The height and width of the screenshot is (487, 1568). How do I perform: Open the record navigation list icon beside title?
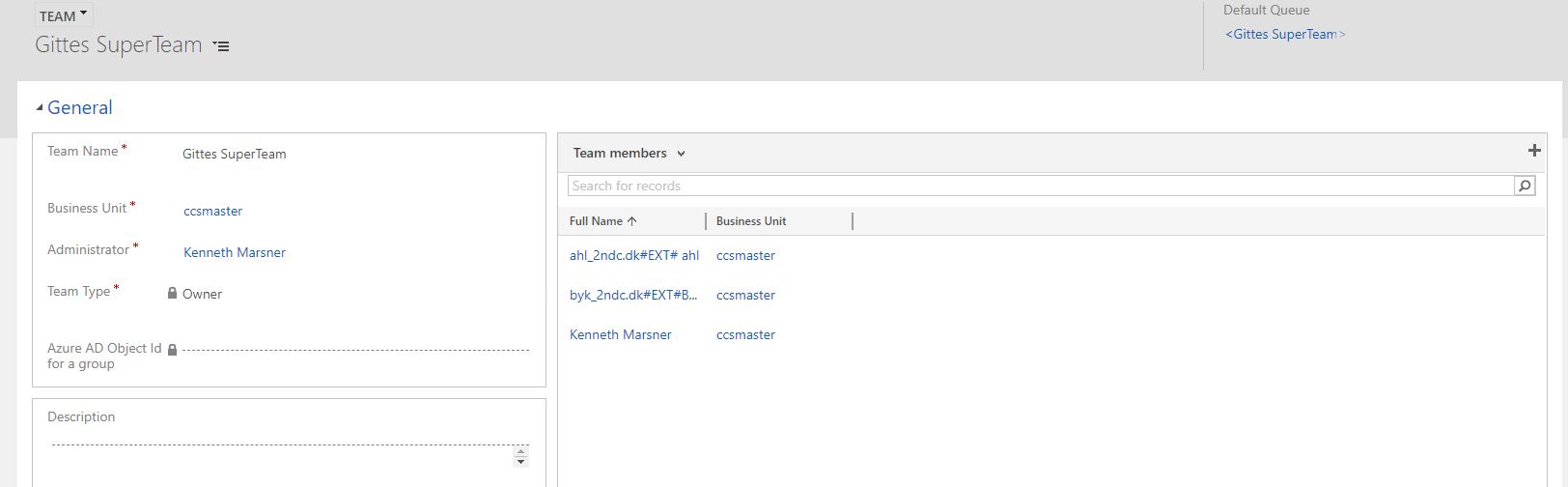click(x=222, y=46)
